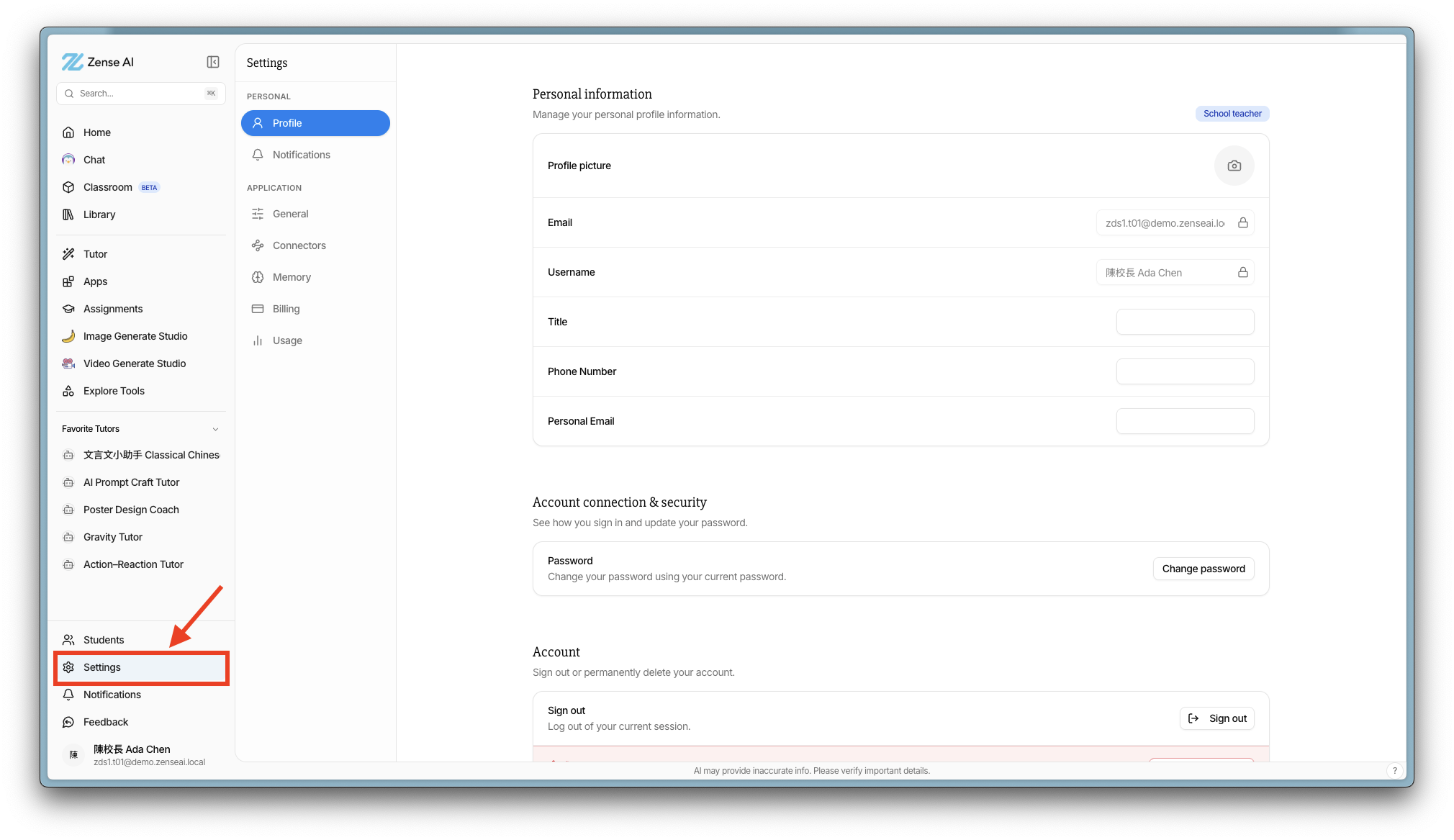This screenshot has width=1454, height=840.
Task: Open the help question mark icon
Action: point(1394,770)
